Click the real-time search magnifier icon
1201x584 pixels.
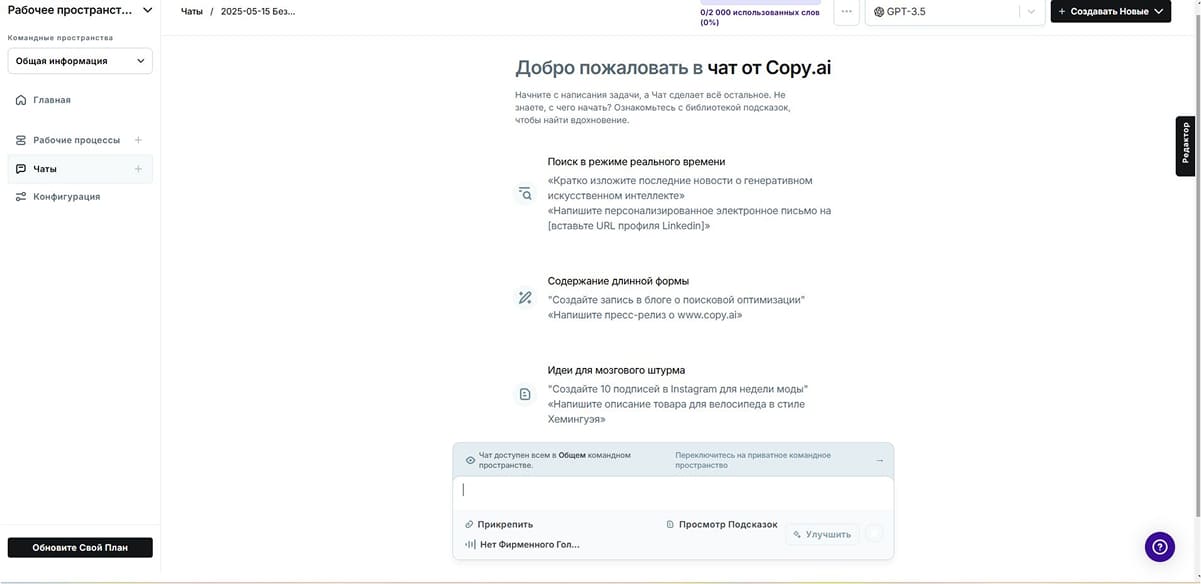tap(525, 194)
